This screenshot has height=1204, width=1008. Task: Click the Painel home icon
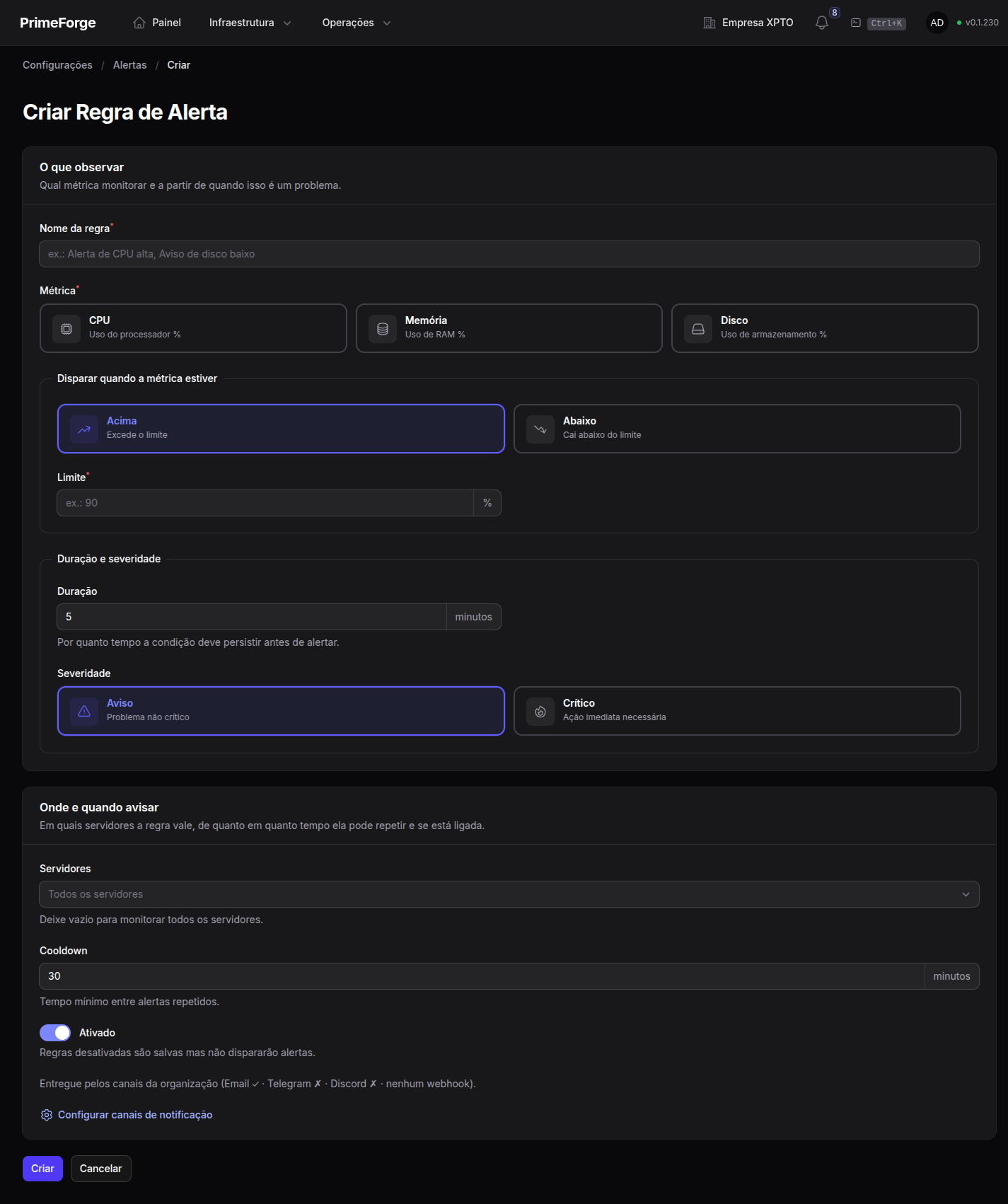pos(139,23)
